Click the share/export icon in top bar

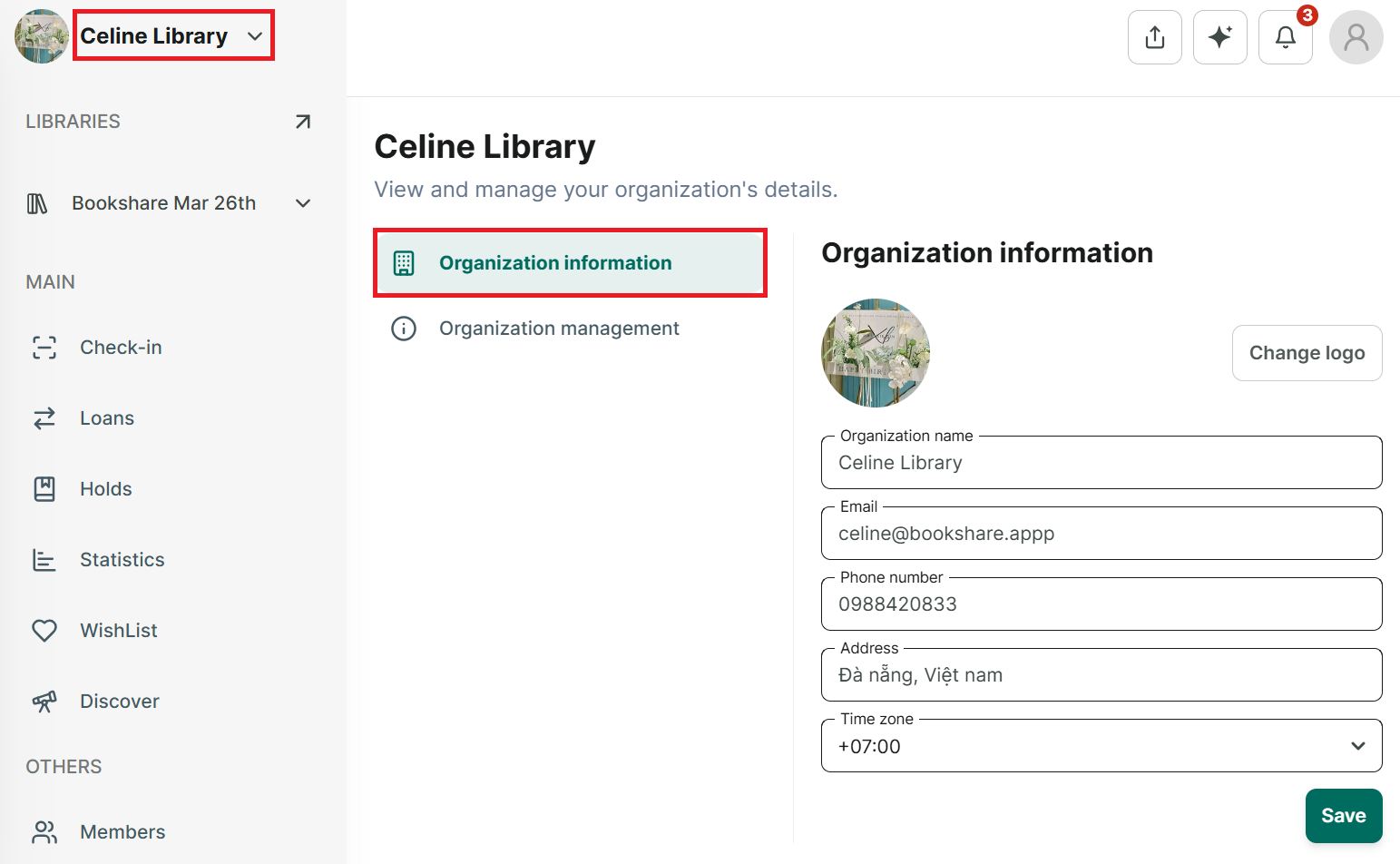click(x=1154, y=37)
